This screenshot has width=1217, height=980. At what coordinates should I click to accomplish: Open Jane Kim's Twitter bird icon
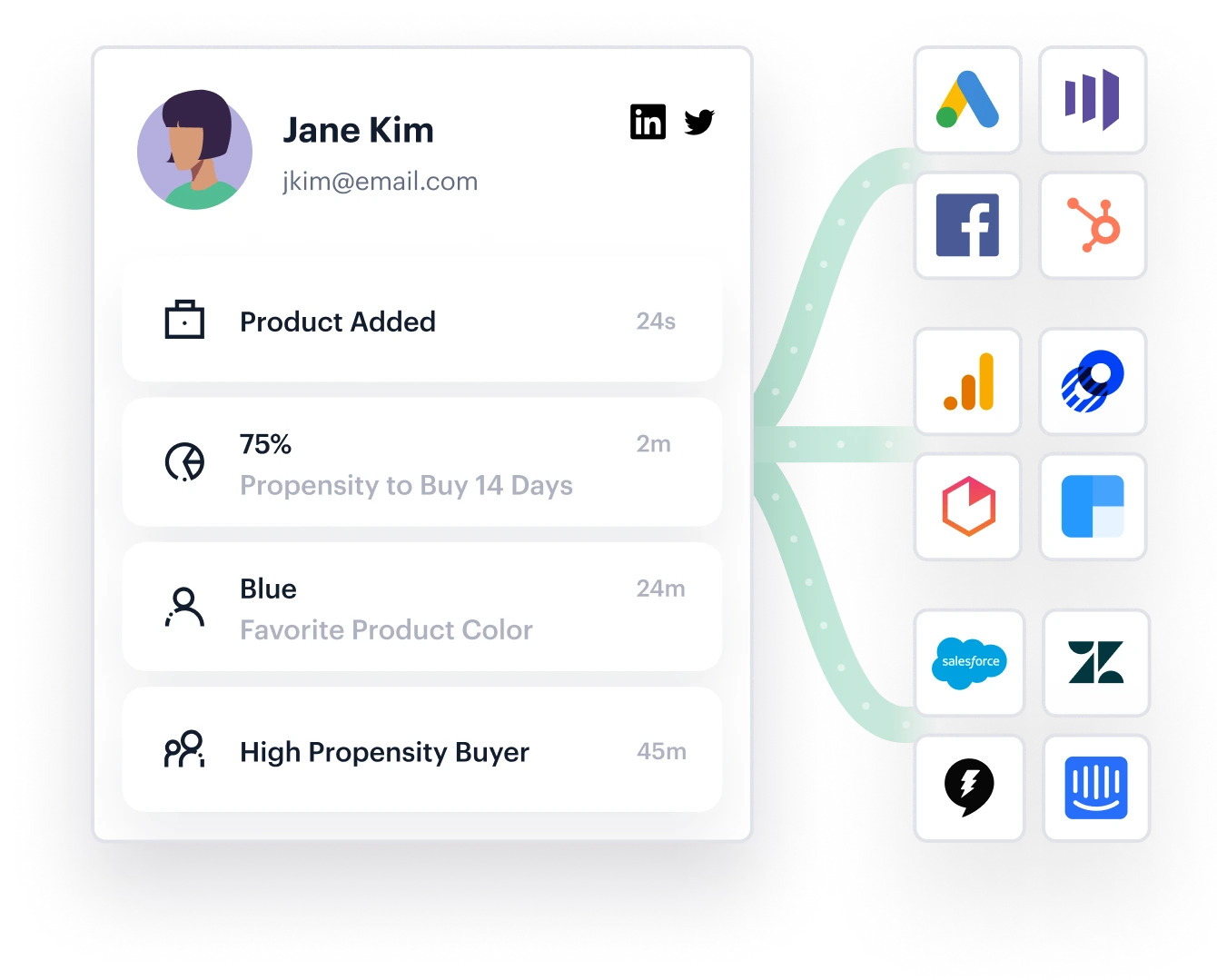point(699,122)
